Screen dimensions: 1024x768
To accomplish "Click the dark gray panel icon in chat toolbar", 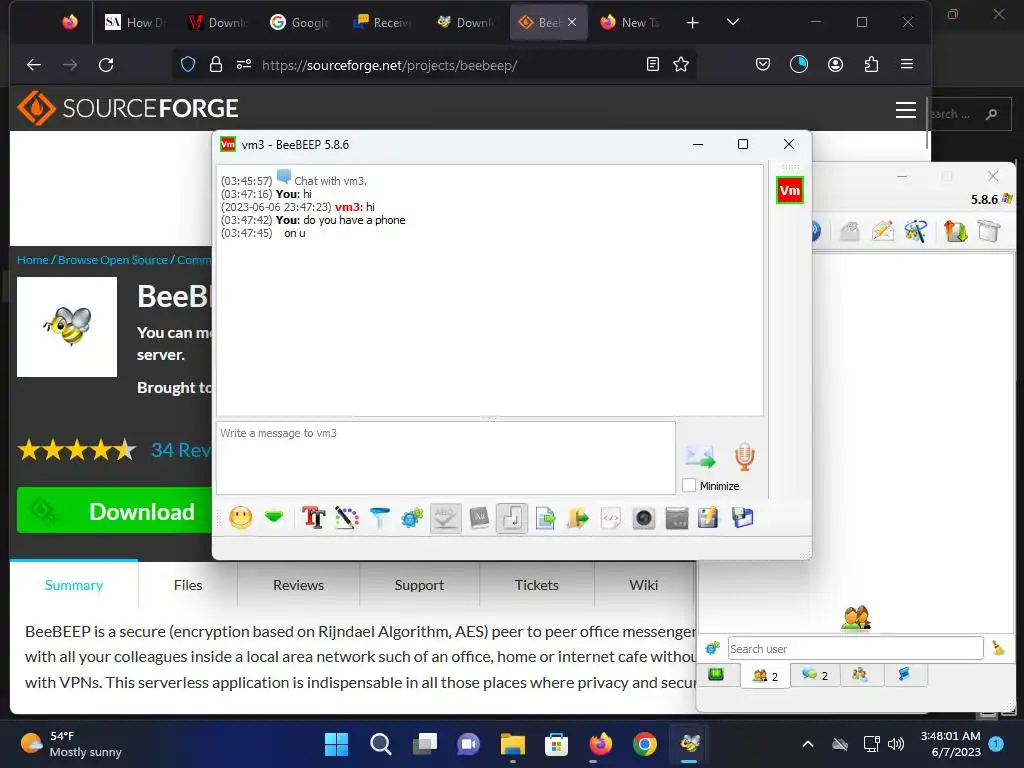I will [x=677, y=518].
